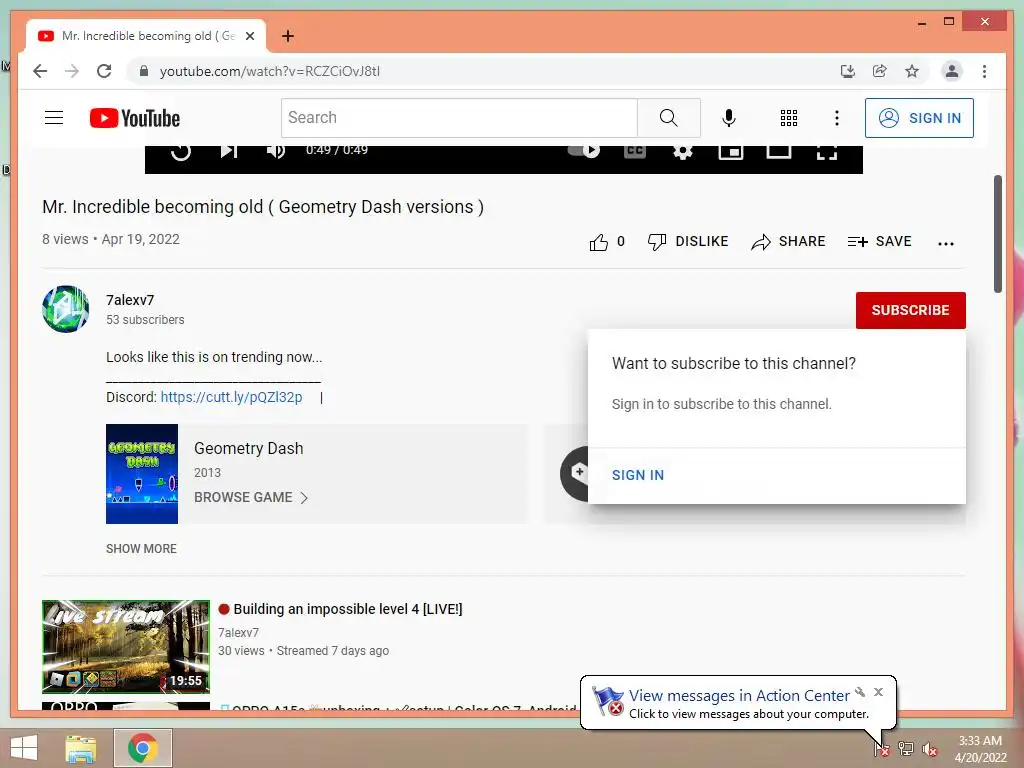This screenshot has height=768, width=1024.
Task: Click the Chrome address bar URL
Action: tap(270, 71)
